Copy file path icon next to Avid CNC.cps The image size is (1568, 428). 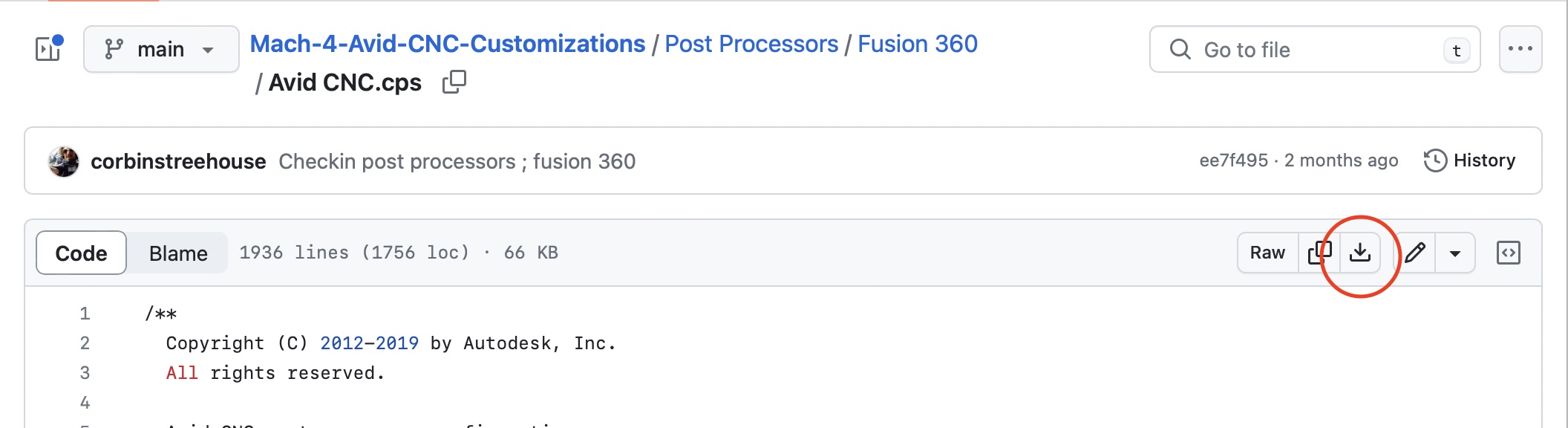point(454,82)
